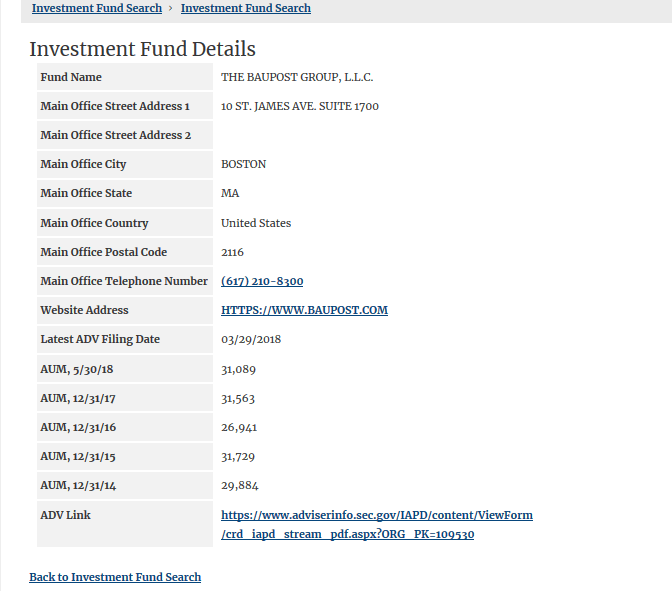The width and height of the screenshot is (672, 591).
Task: Select the AUM 12/31/14 value 29,884
Action: click(x=237, y=485)
